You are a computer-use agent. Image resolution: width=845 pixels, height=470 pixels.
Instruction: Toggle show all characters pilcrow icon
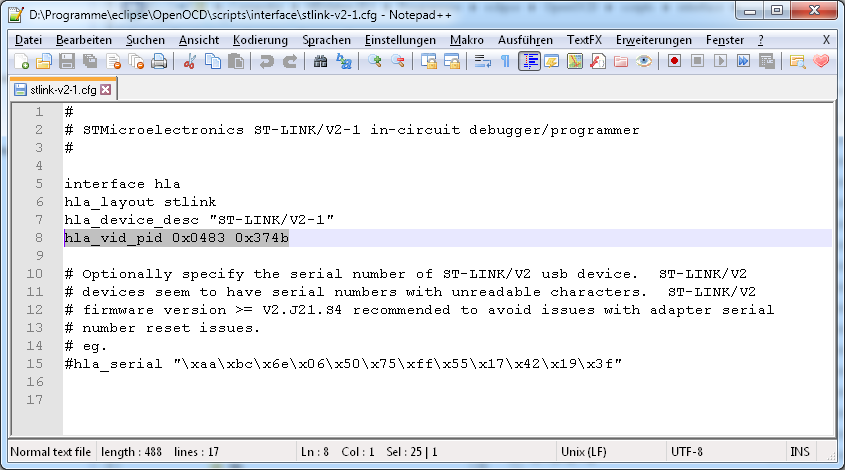(506, 62)
